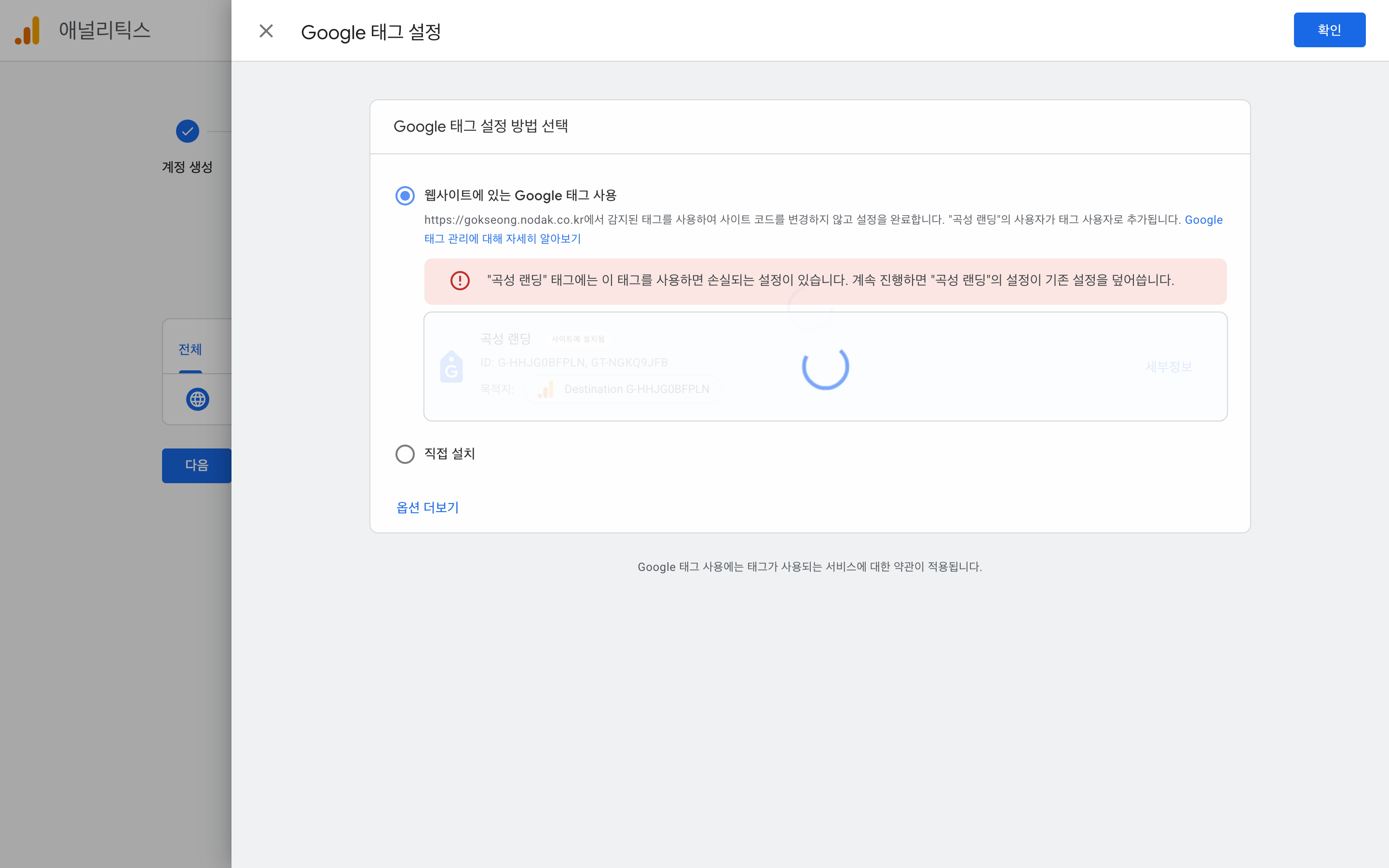Click the 계정 생성 completed step checkmark
This screenshot has height=868, width=1389.
(x=187, y=132)
